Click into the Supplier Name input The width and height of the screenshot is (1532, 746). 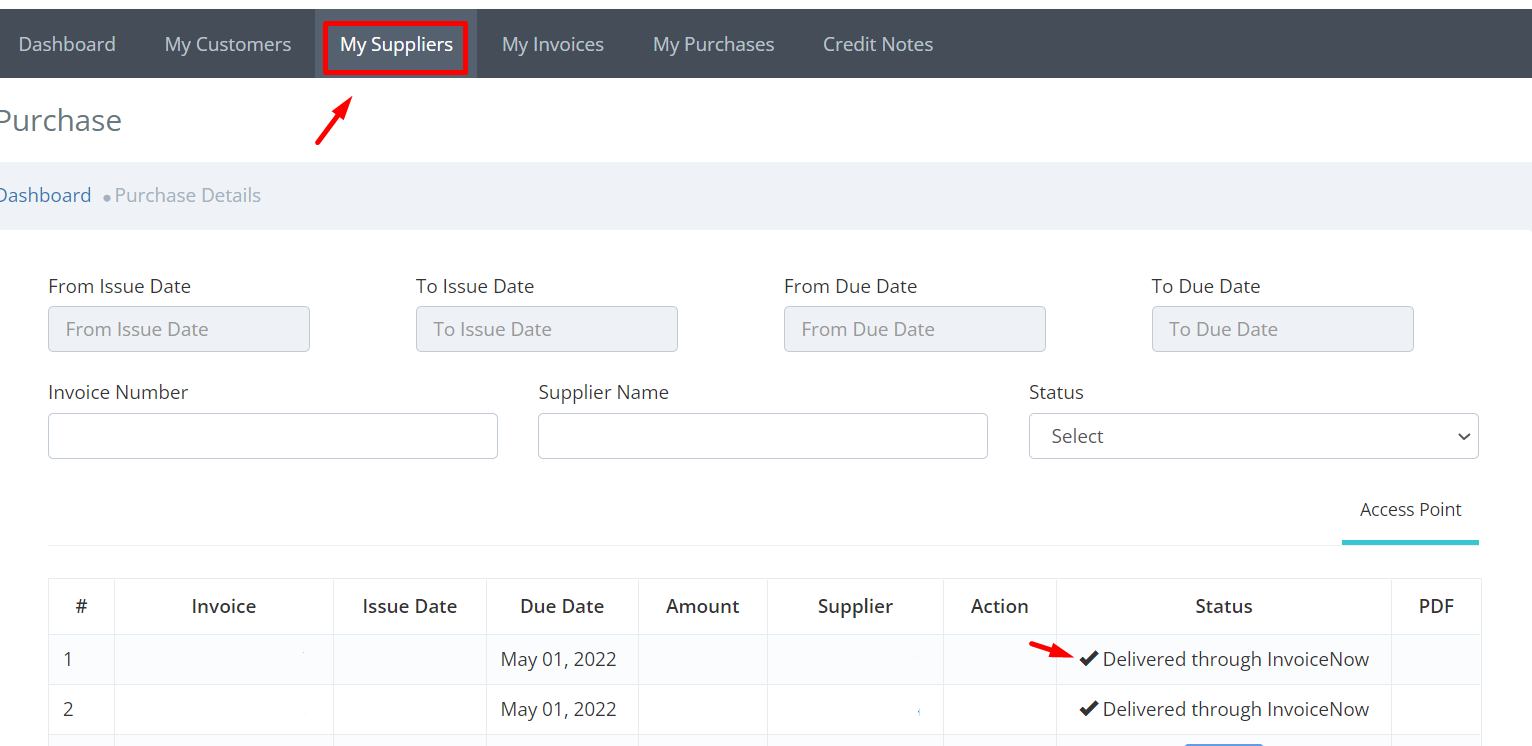pos(763,436)
